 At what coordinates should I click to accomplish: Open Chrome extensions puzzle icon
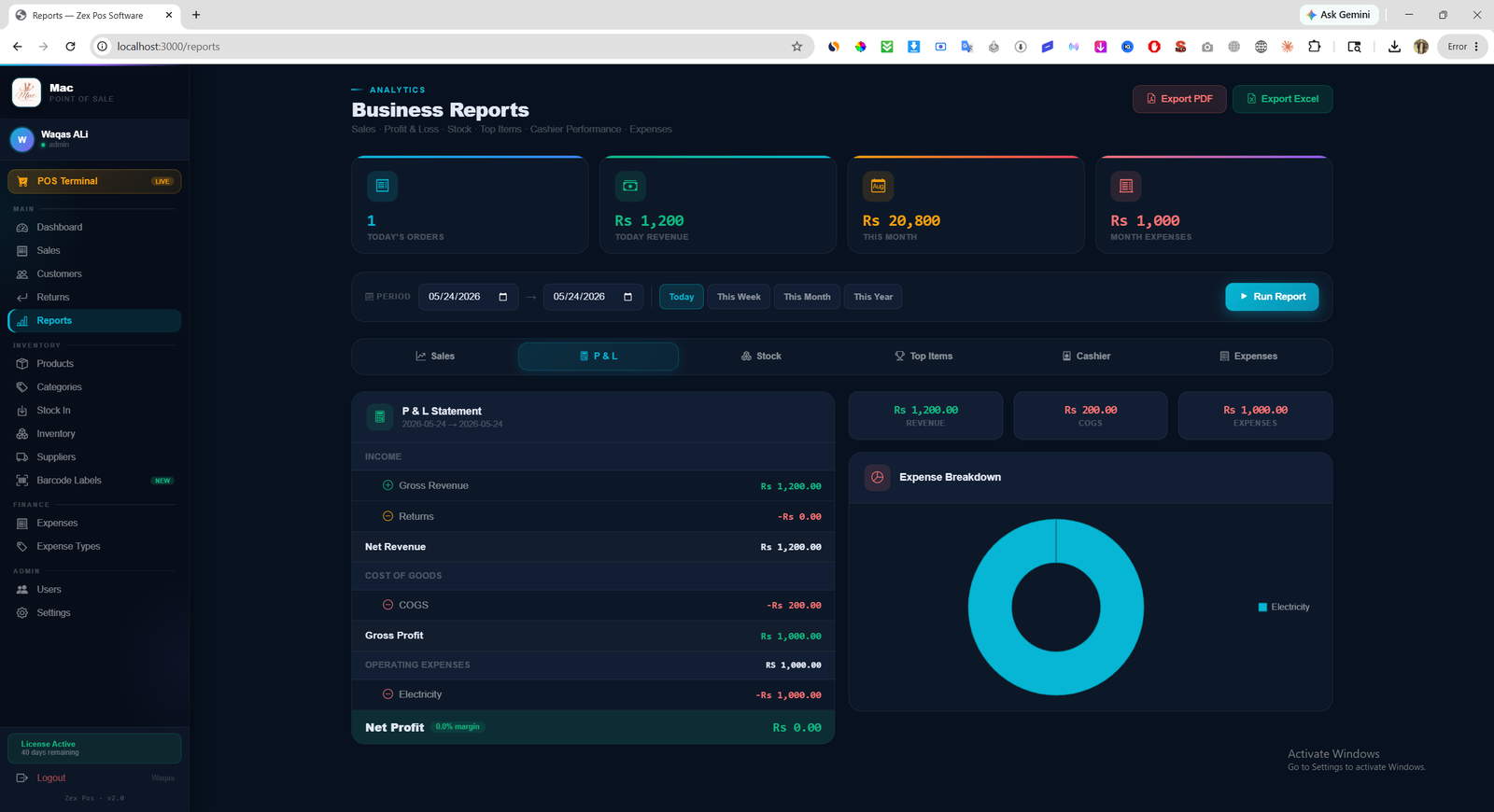click(x=1315, y=47)
